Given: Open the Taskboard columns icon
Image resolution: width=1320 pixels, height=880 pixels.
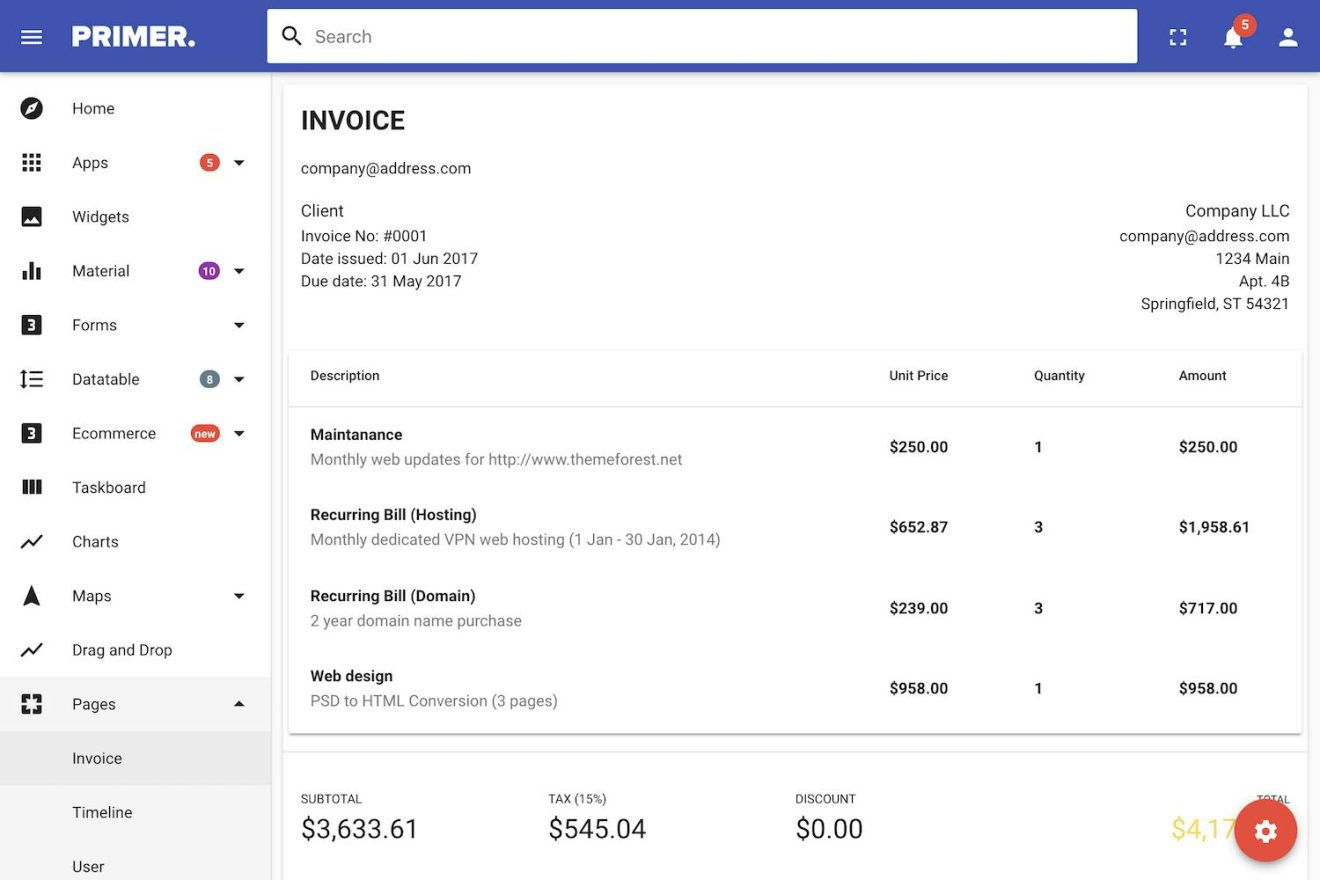Looking at the screenshot, I should pyautogui.click(x=31, y=487).
